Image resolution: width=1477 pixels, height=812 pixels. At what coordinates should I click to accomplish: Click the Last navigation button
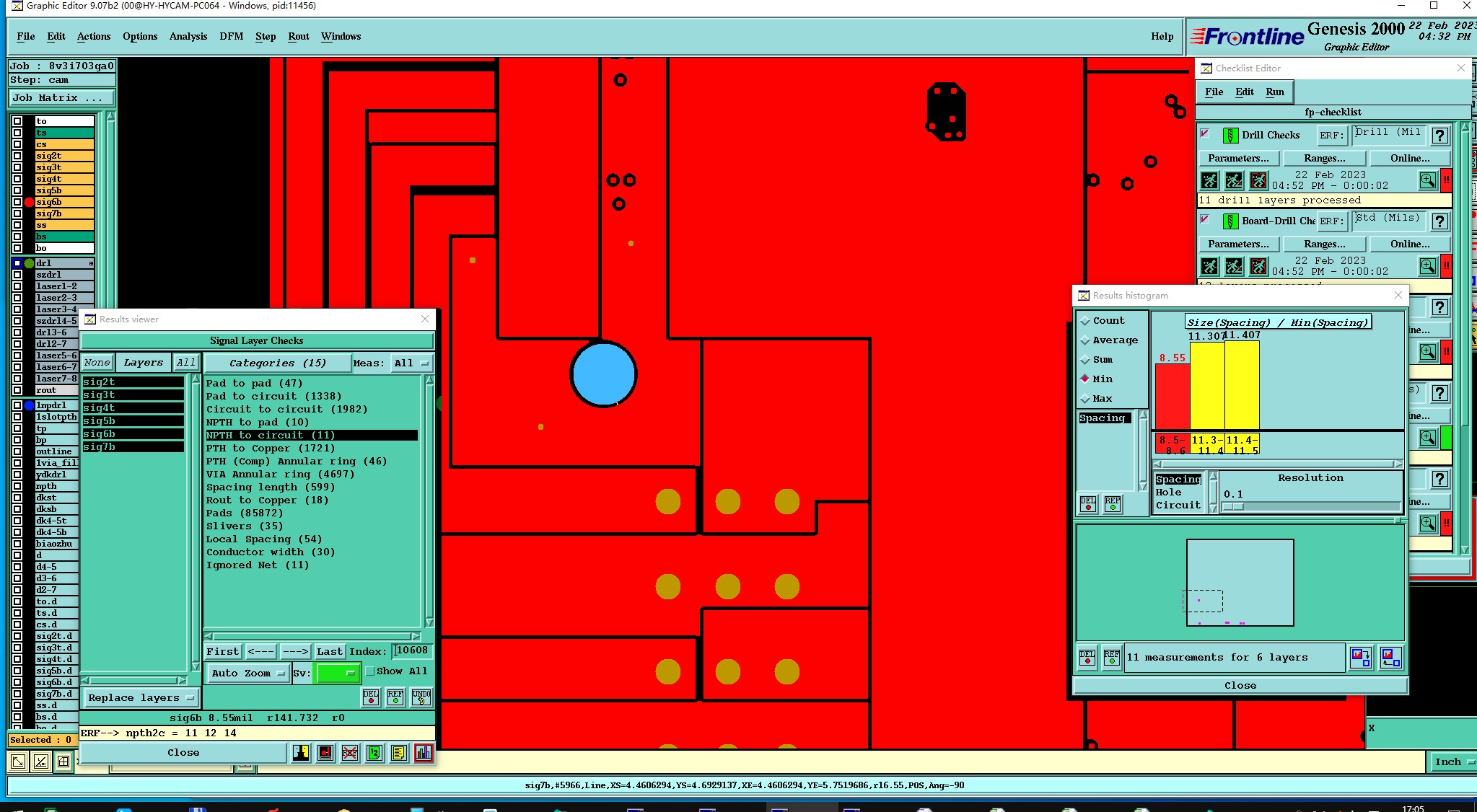(x=329, y=651)
